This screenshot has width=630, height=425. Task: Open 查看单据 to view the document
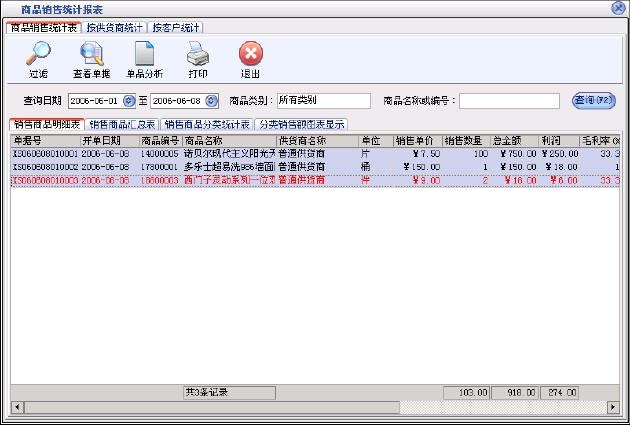(91, 58)
